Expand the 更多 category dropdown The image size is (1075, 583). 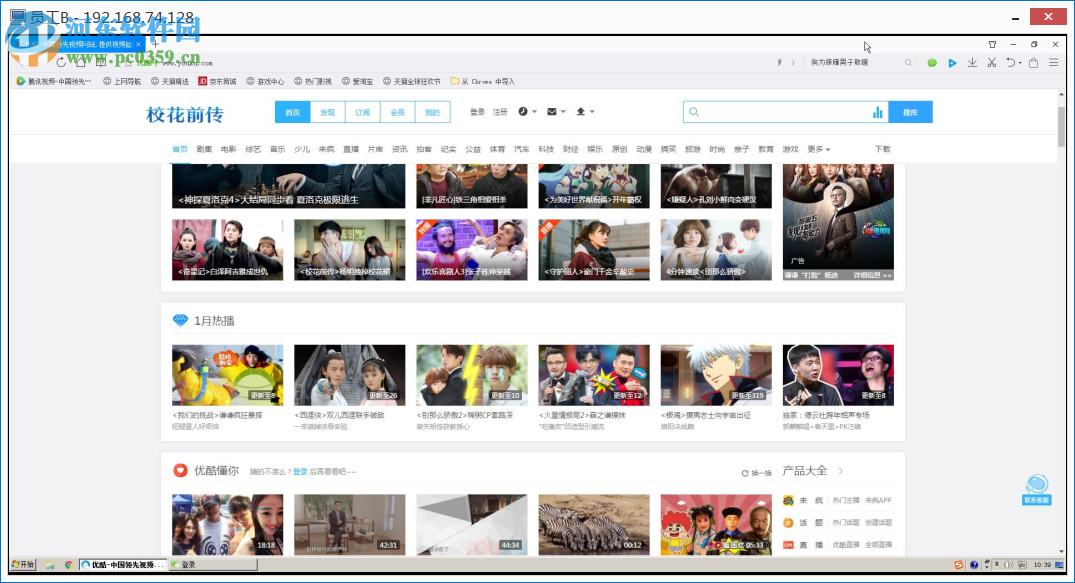pos(816,148)
